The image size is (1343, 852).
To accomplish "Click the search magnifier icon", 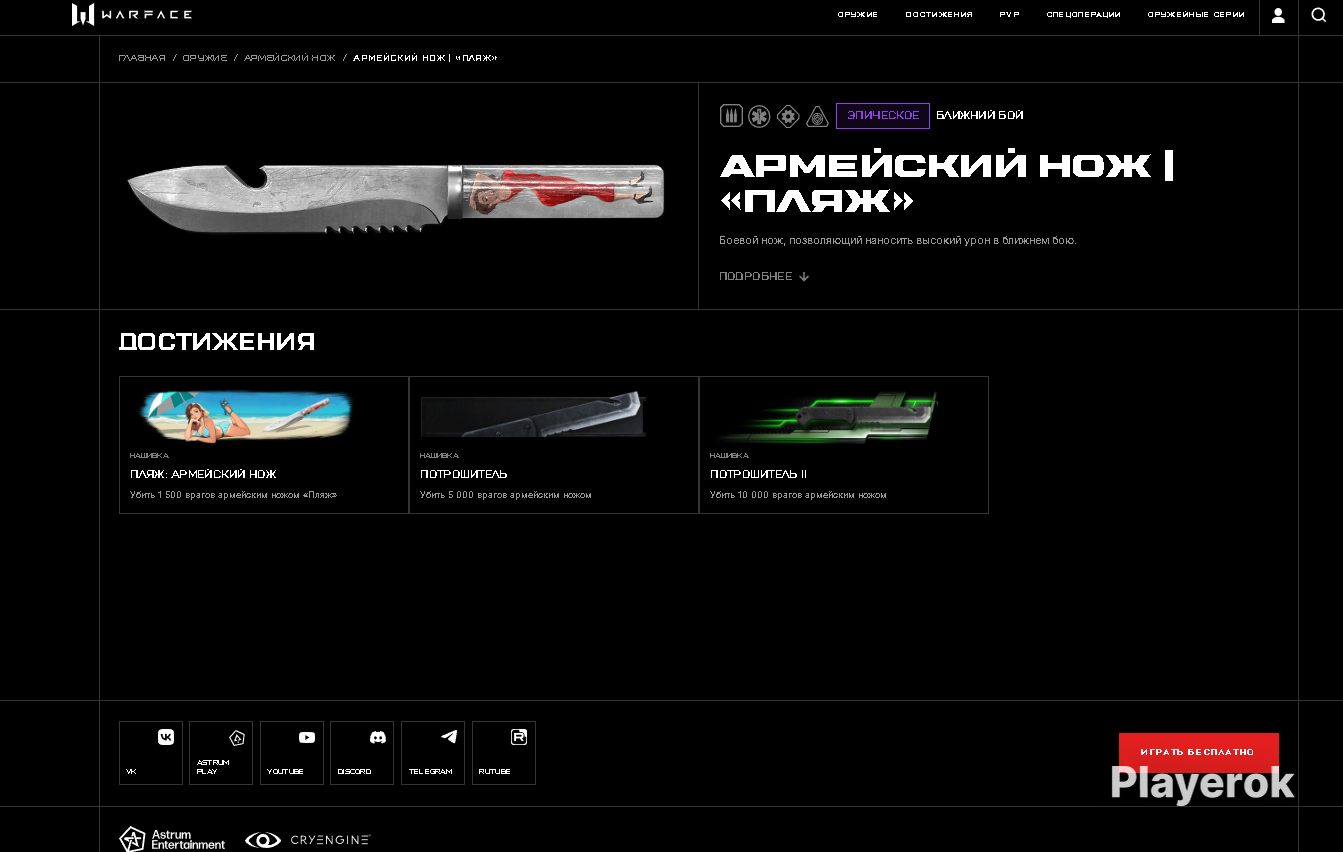I will [1318, 15].
